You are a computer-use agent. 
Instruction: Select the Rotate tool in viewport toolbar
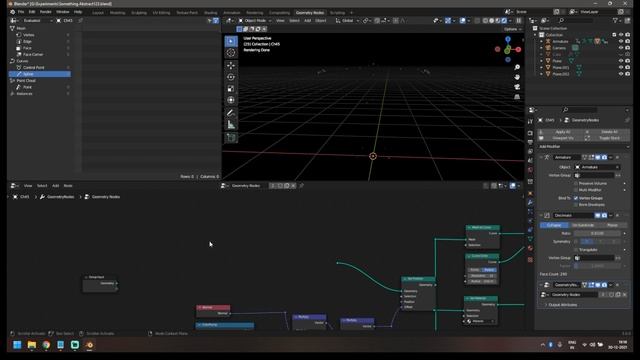[x=231, y=77]
